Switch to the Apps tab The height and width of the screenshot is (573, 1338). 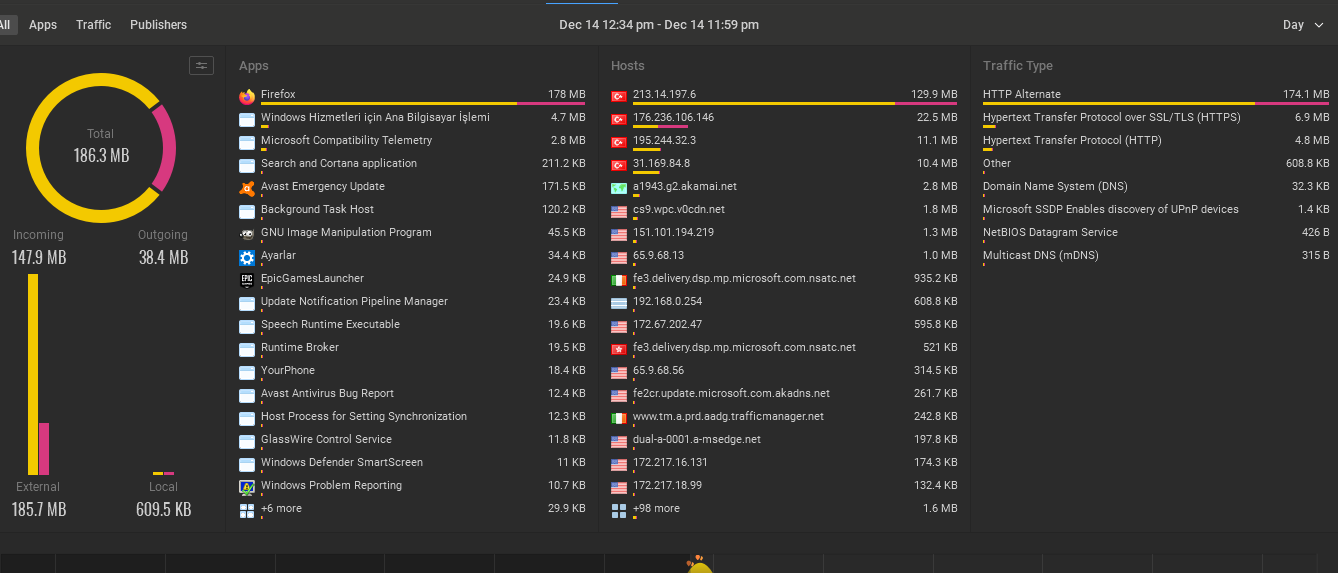43,24
